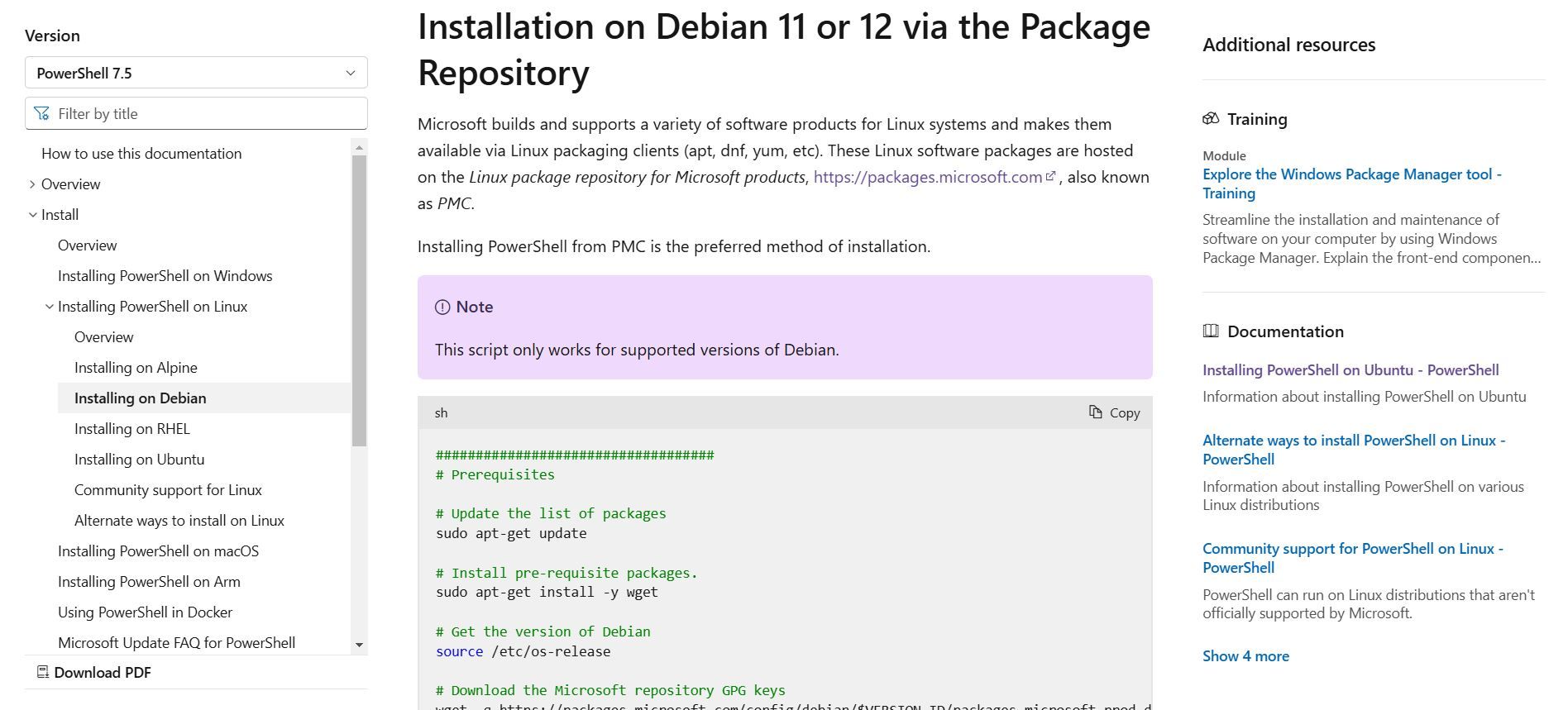This screenshot has width=1568, height=710.
Task: Click the Documentation book icon
Action: pyautogui.click(x=1211, y=331)
